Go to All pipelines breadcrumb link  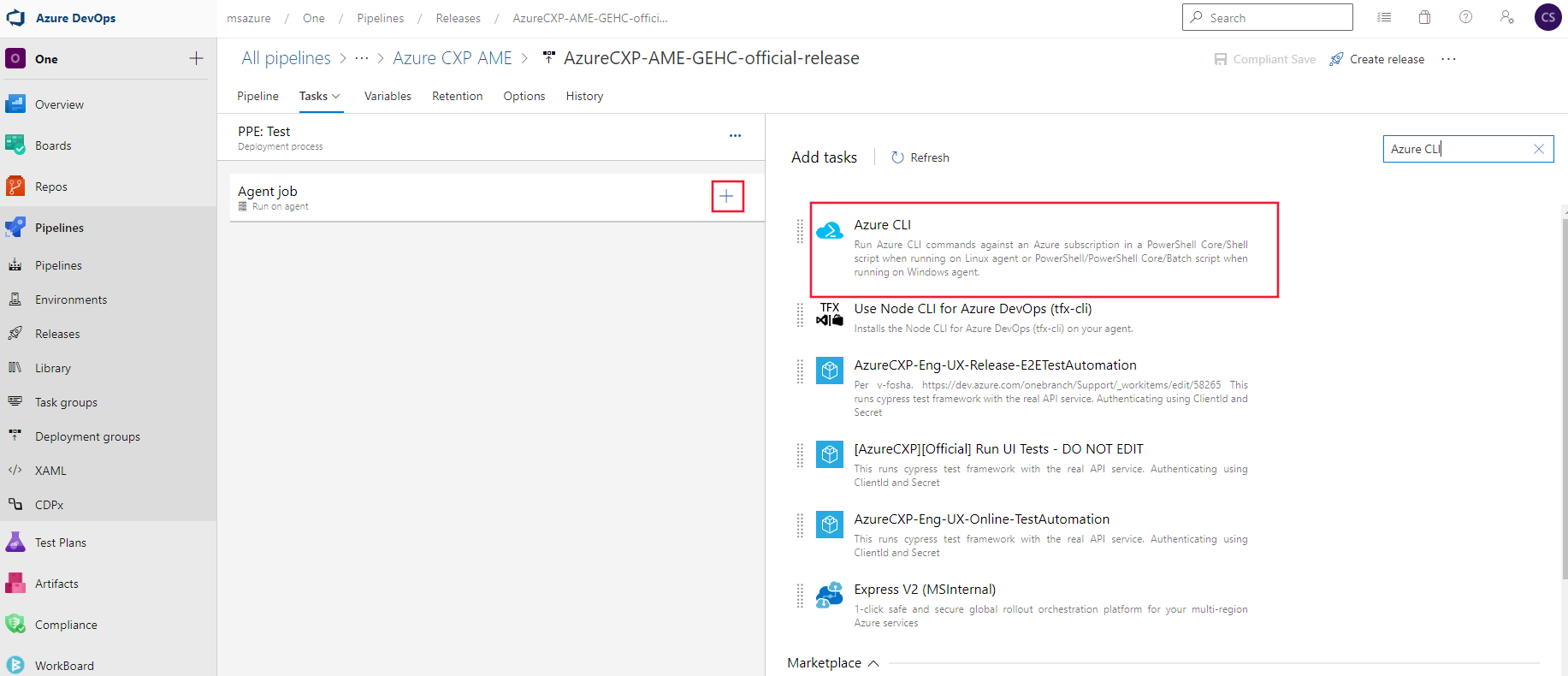(286, 58)
